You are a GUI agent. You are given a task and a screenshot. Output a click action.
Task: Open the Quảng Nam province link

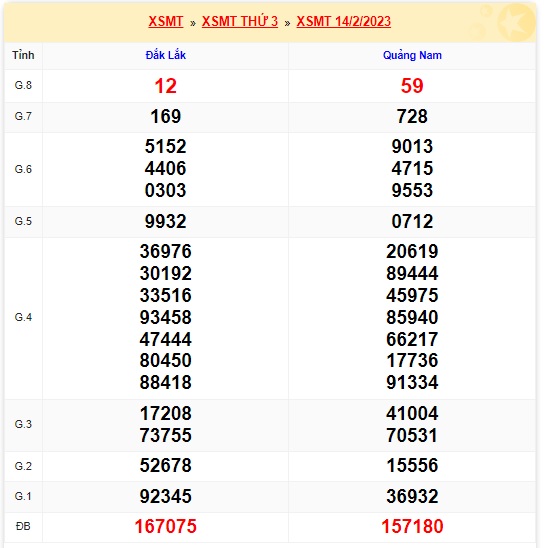[412, 55]
